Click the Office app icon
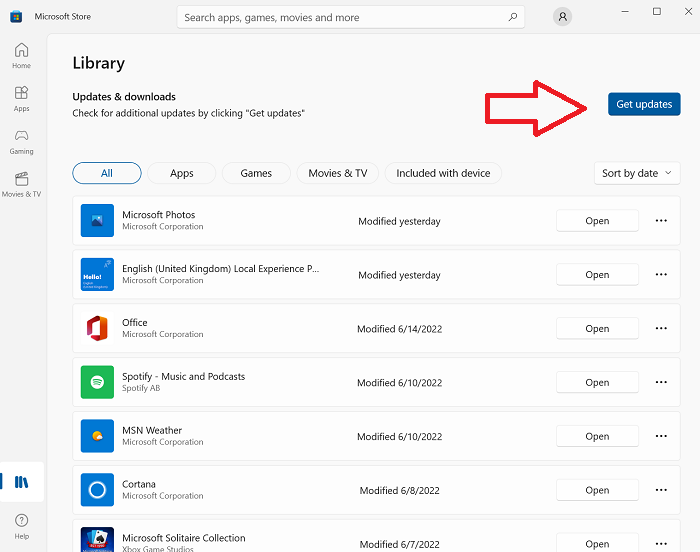Screen dimensions: 700x552 coord(97,328)
